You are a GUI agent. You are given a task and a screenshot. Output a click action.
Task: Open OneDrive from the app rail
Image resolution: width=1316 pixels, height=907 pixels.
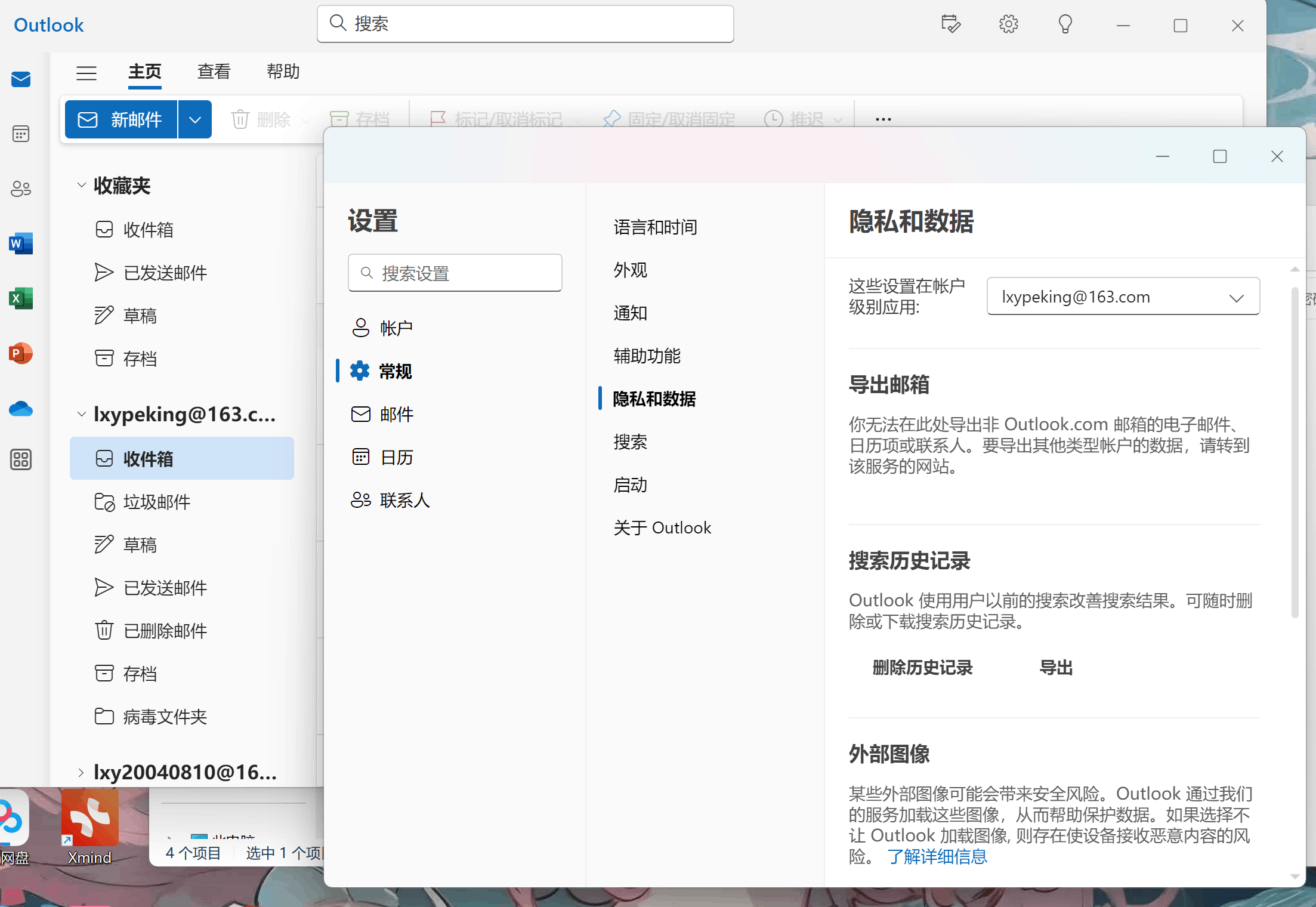(21, 409)
